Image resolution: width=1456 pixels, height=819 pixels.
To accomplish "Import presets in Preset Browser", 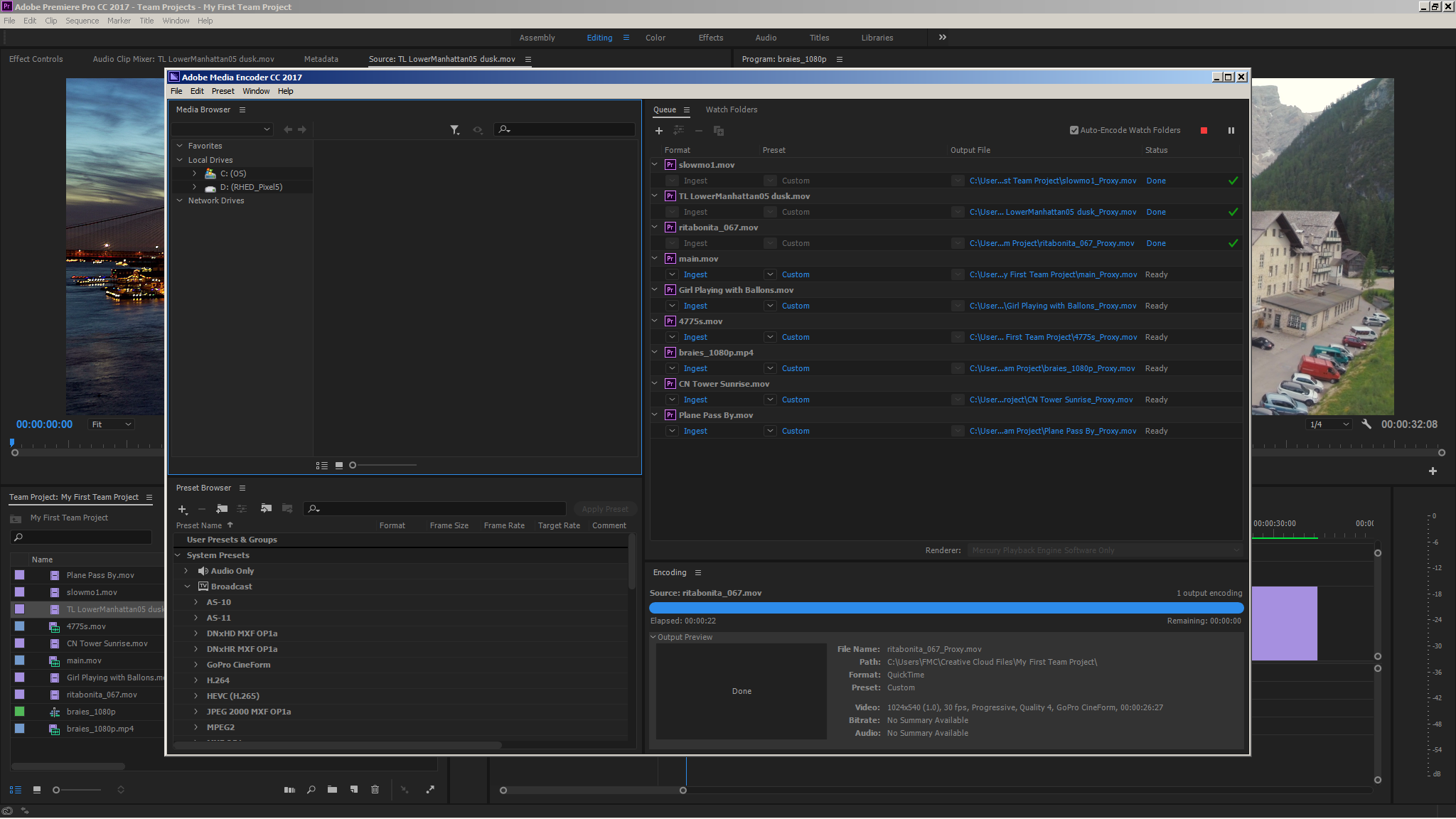I will [x=266, y=509].
